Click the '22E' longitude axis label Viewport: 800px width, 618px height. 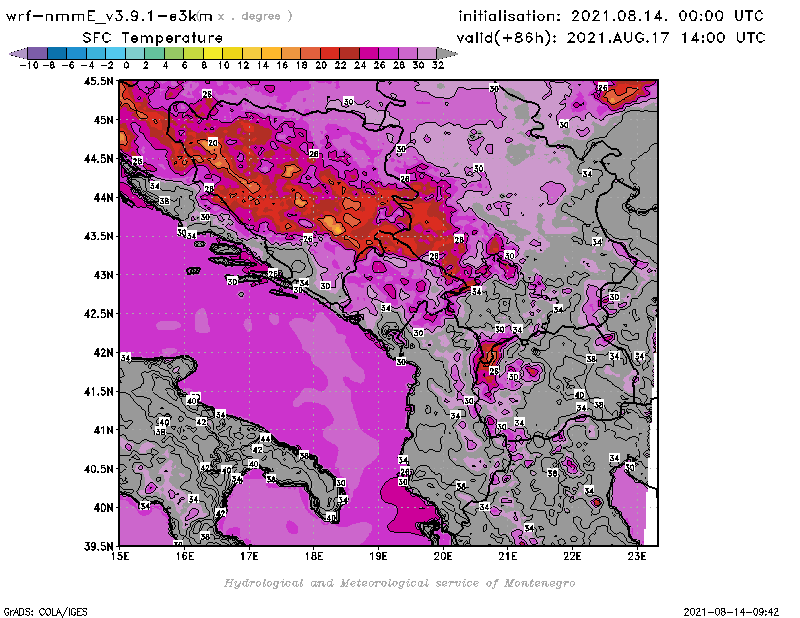pos(572,556)
